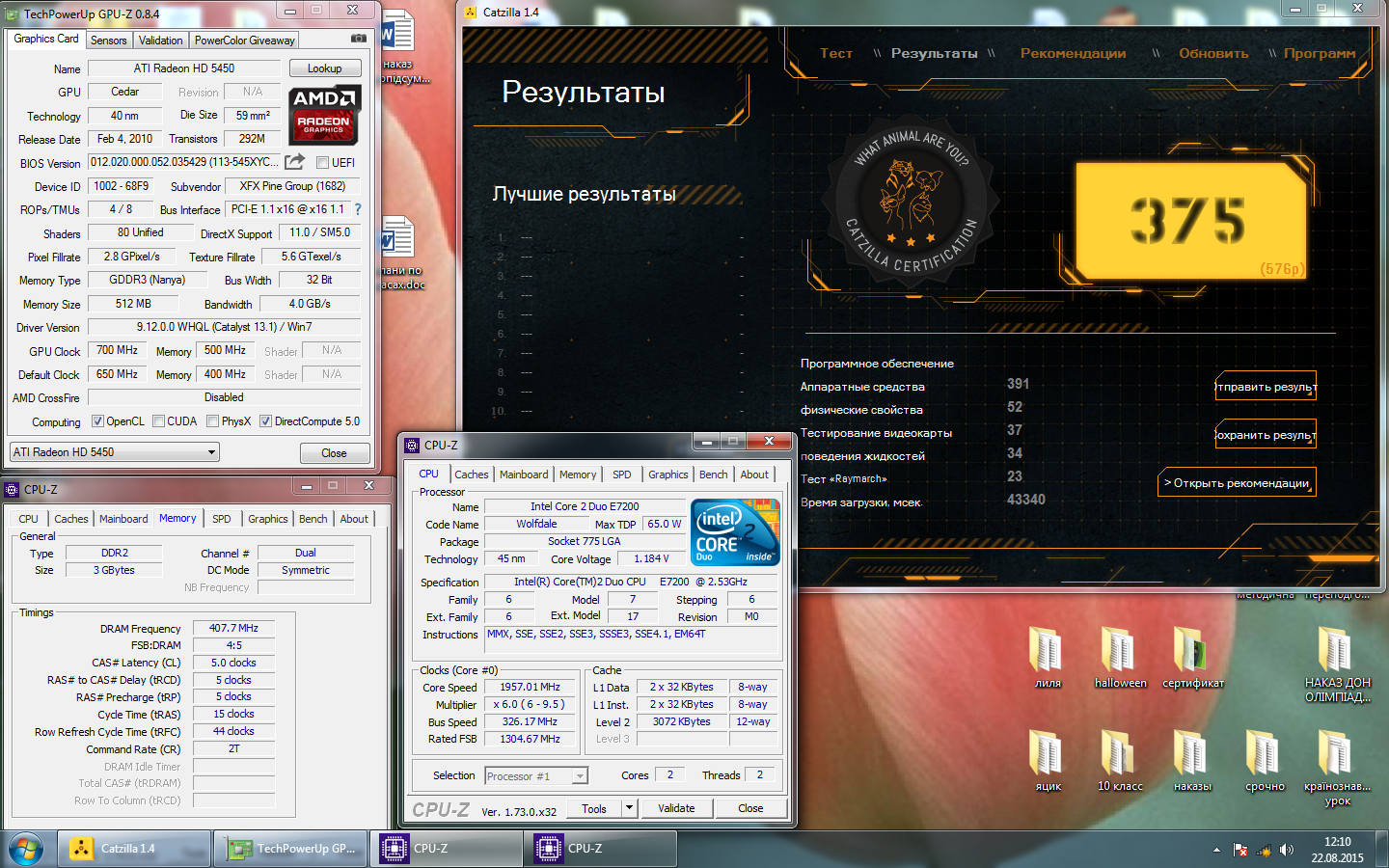This screenshot has height=868, width=1389.
Task: Click the save result button in Catzilla
Action: point(1266,435)
